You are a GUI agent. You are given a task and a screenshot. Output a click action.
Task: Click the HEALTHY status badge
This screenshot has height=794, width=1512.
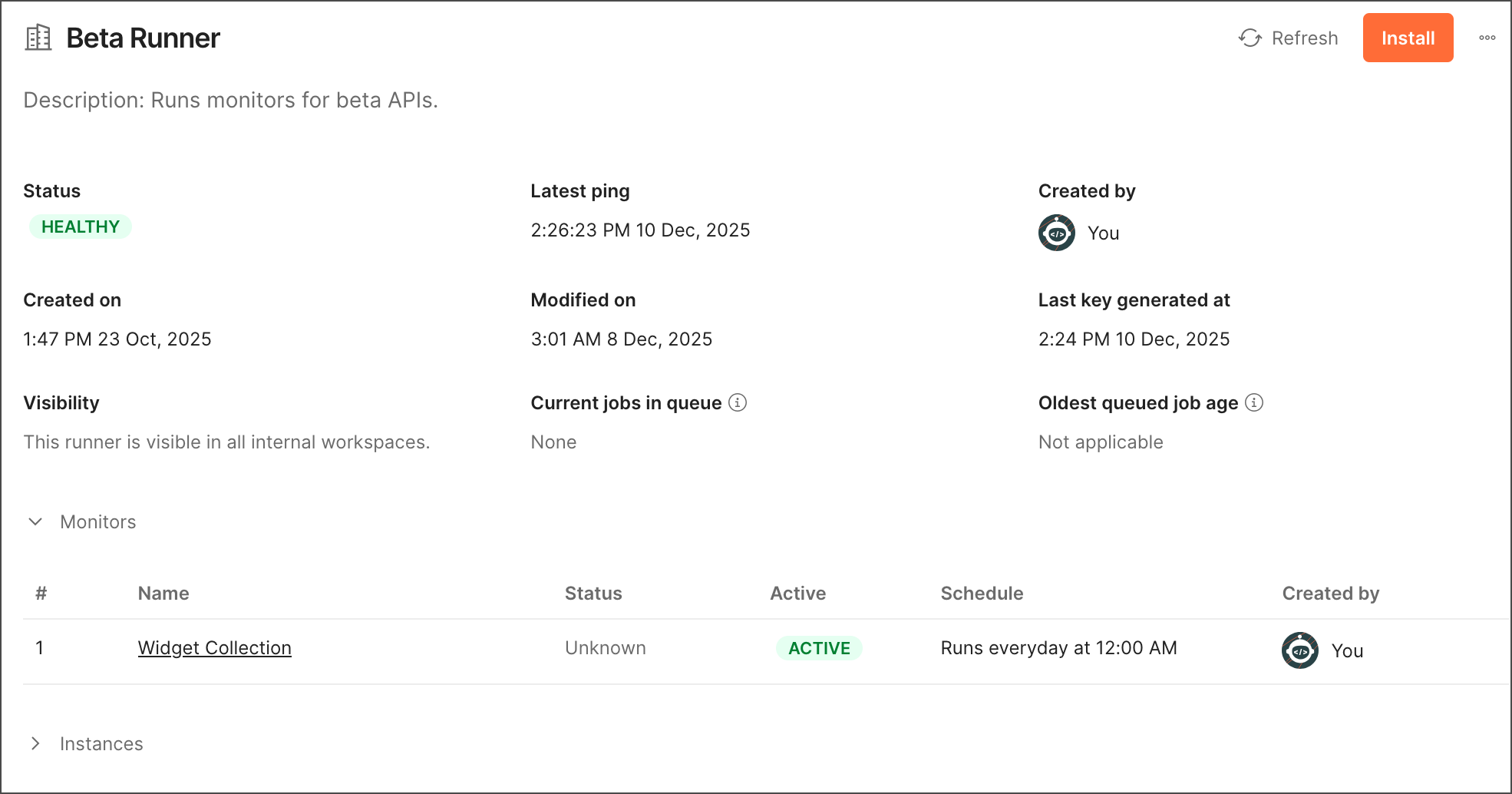(x=81, y=227)
